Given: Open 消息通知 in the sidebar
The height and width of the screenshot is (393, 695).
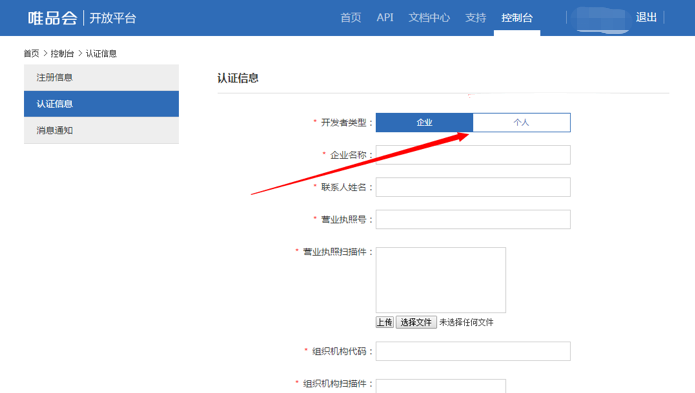Looking at the screenshot, I should 102,130.
